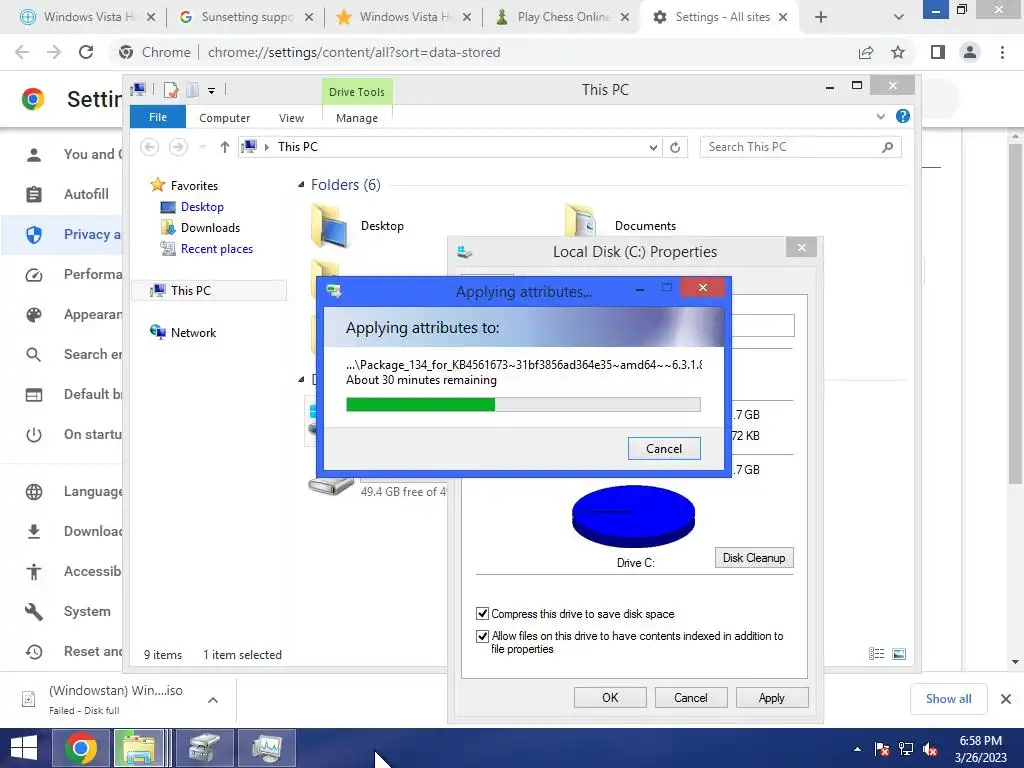Open Chrome profile avatar icon
This screenshot has width=1024, height=768.
click(970, 52)
